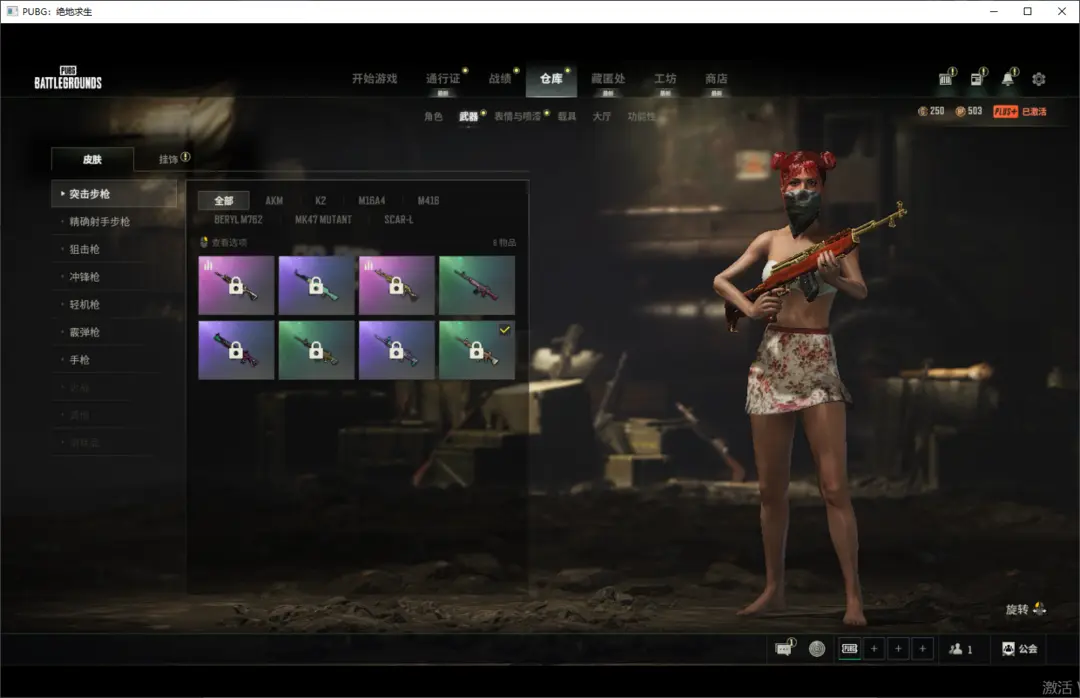Click the 8 物品 item count text
The height and width of the screenshot is (698, 1080).
(x=504, y=243)
